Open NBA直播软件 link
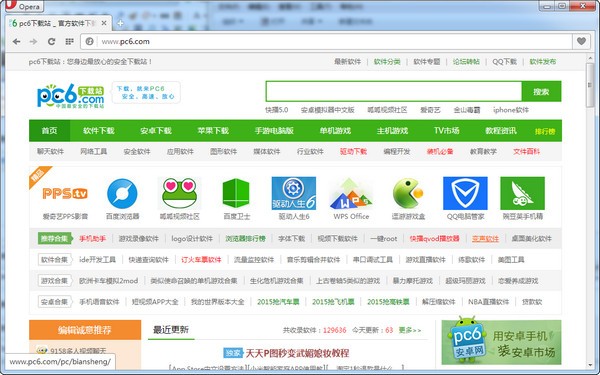The width and height of the screenshot is (600, 375). click(x=489, y=302)
